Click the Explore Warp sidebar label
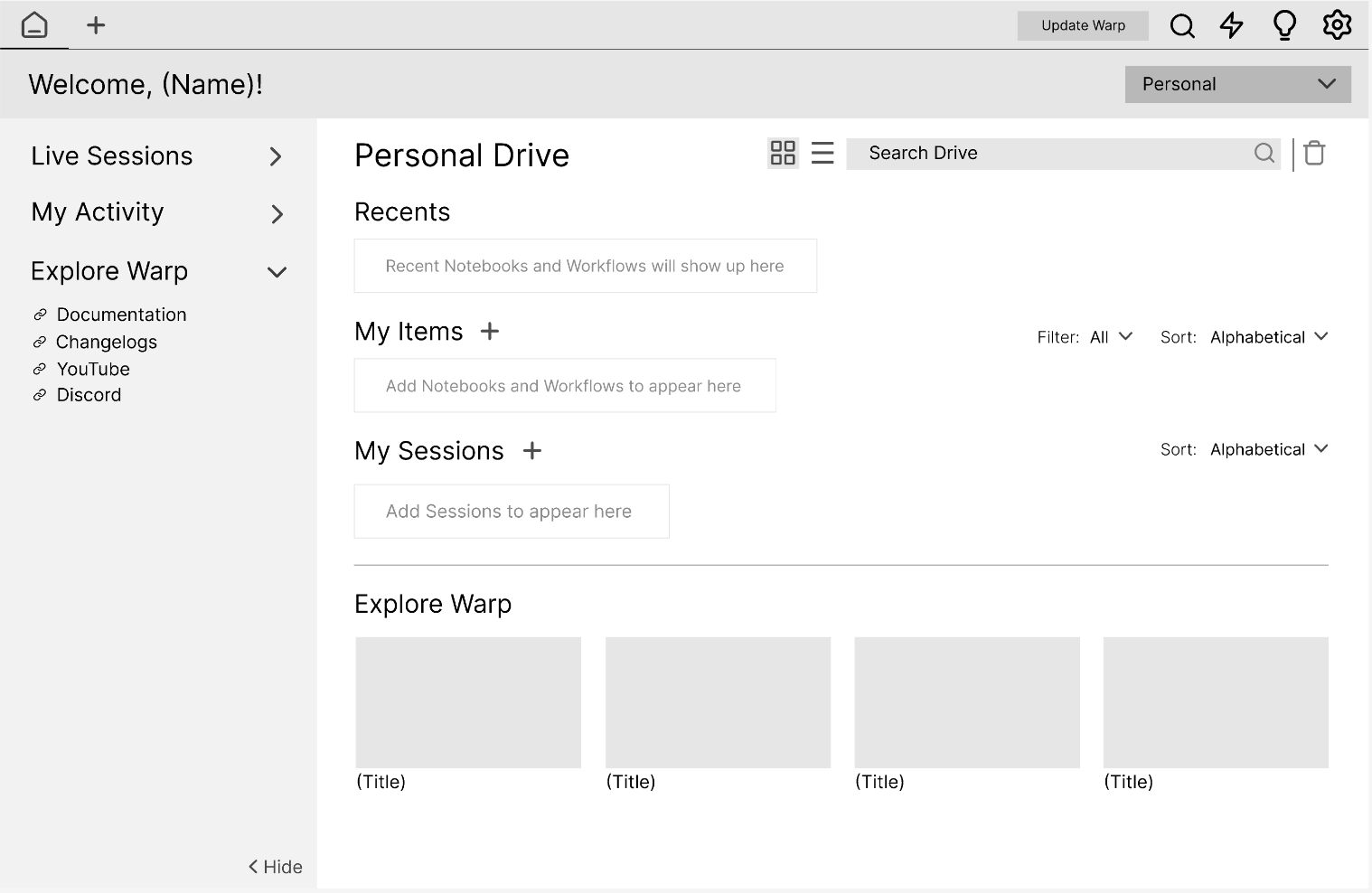The height and width of the screenshot is (893, 1372). pyautogui.click(x=109, y=271)
